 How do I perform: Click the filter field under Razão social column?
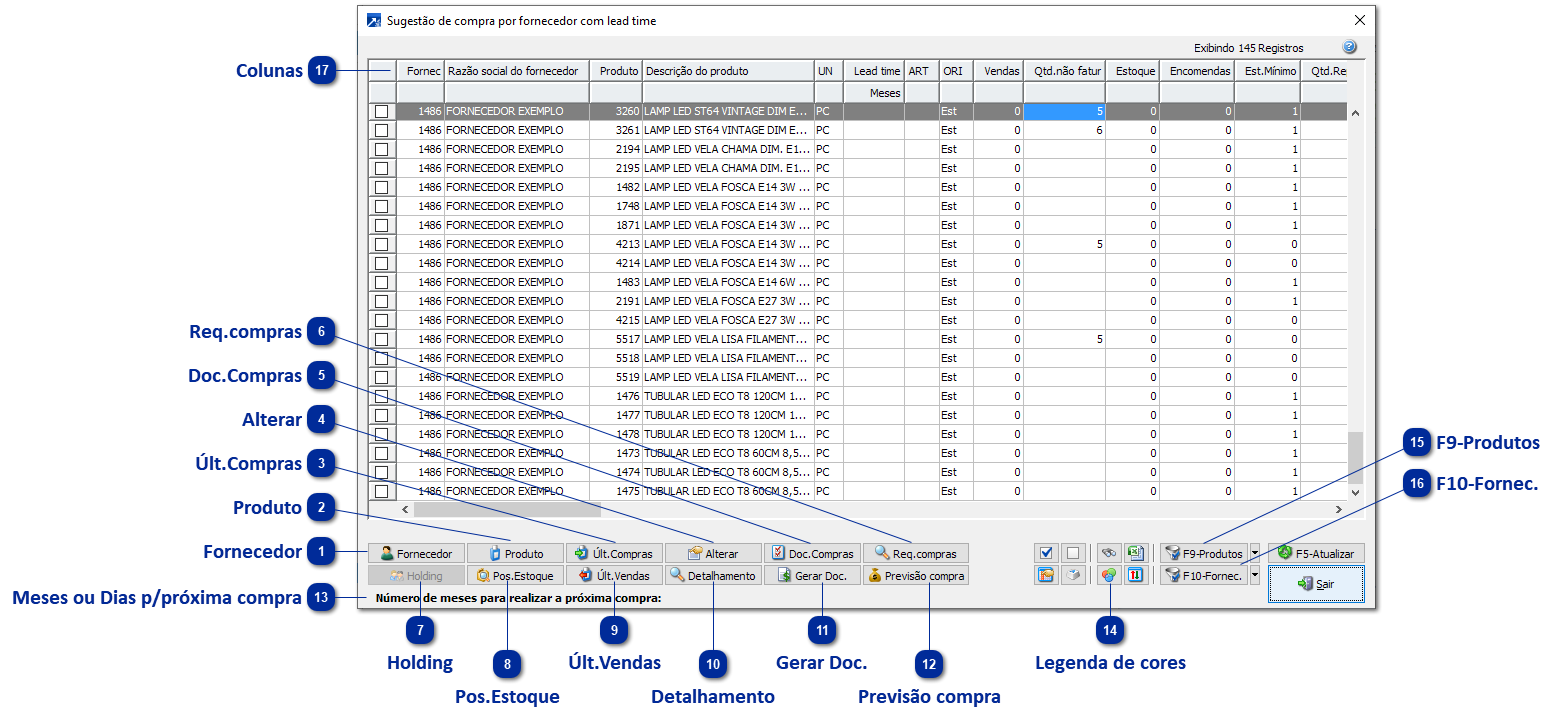pyautogui.click(x=516, y=93)
